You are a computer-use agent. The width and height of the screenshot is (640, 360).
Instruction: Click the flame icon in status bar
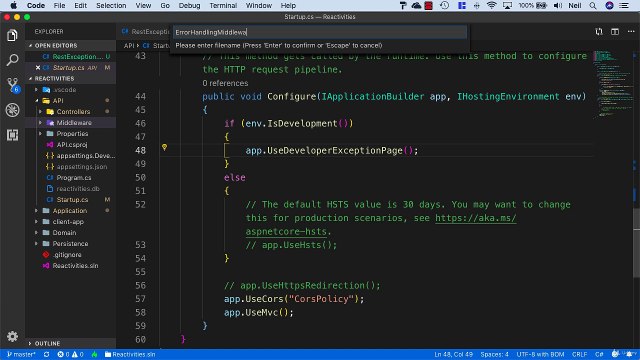(94, 354)
